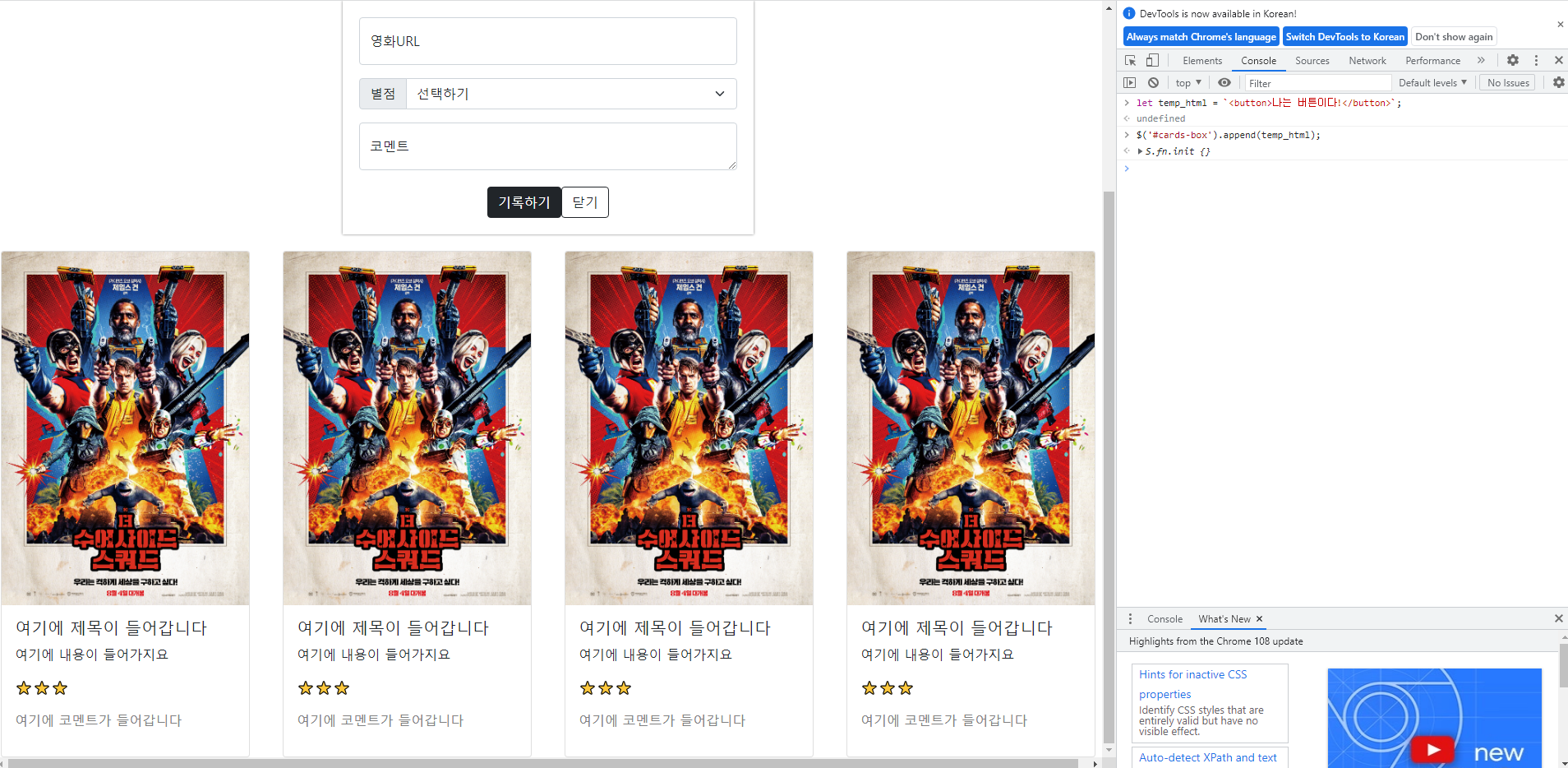Select the What's New drawer tab

[x=1224, y=618]
